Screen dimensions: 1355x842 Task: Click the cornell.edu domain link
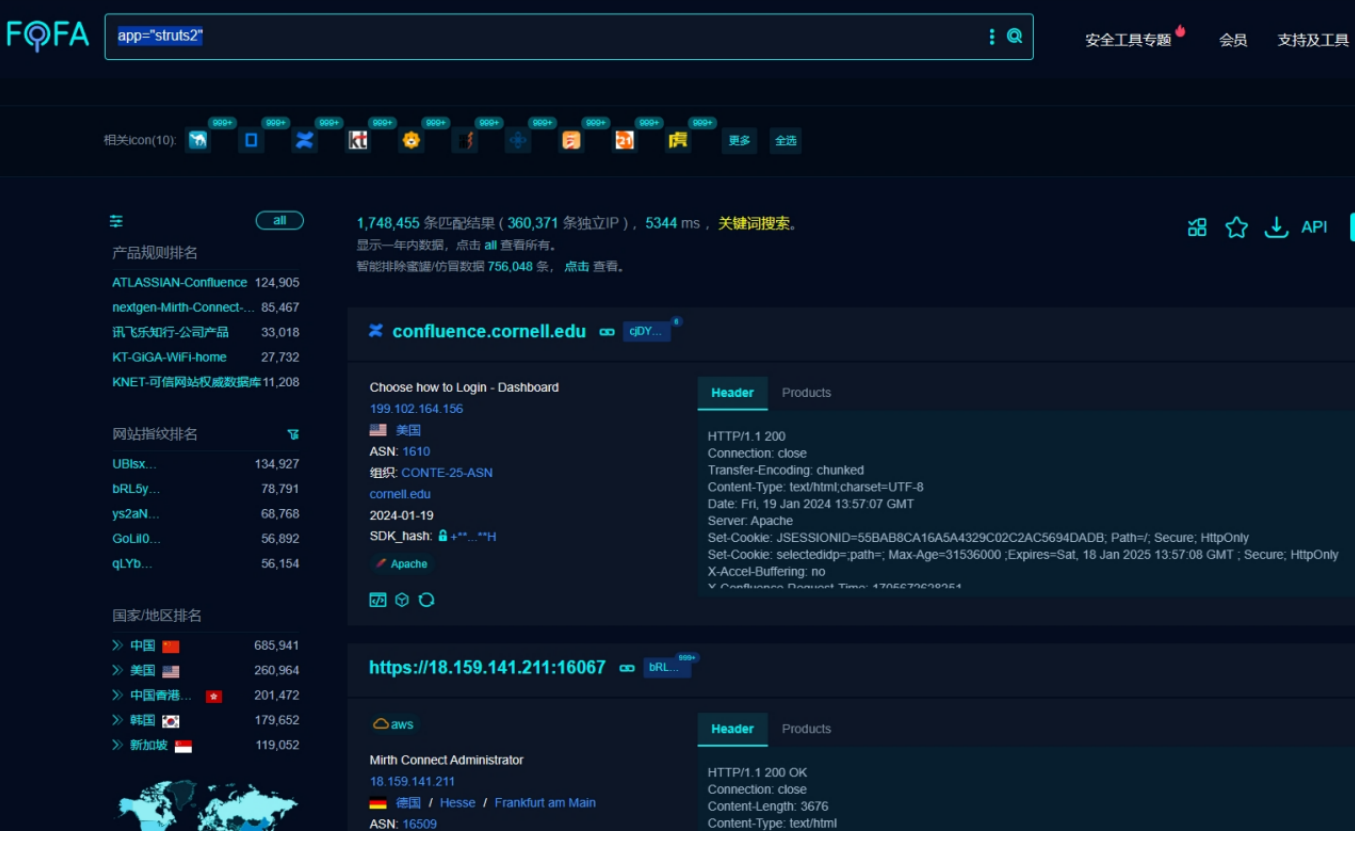coord(400,494)
